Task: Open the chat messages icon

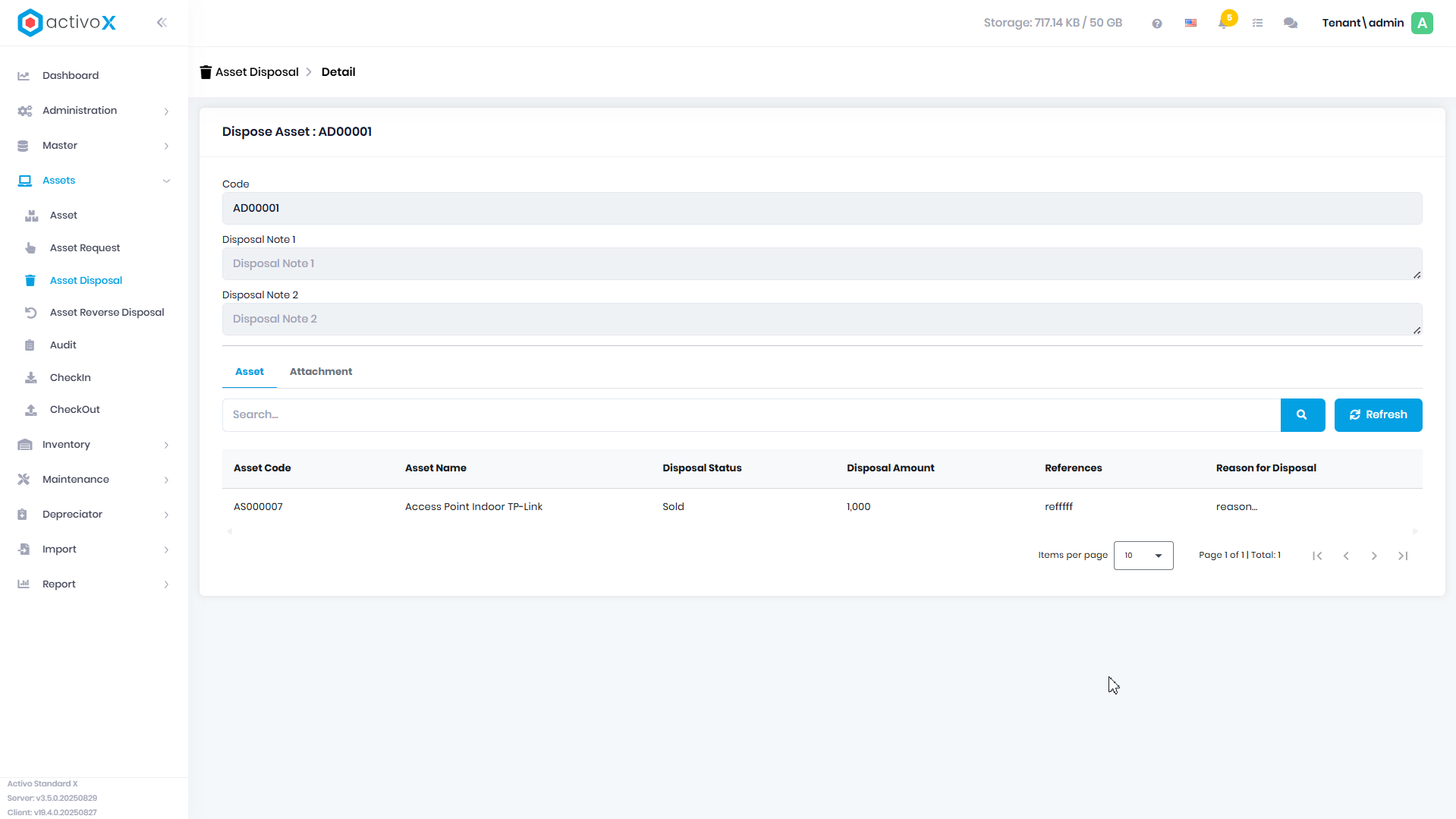Action: 1290,24
